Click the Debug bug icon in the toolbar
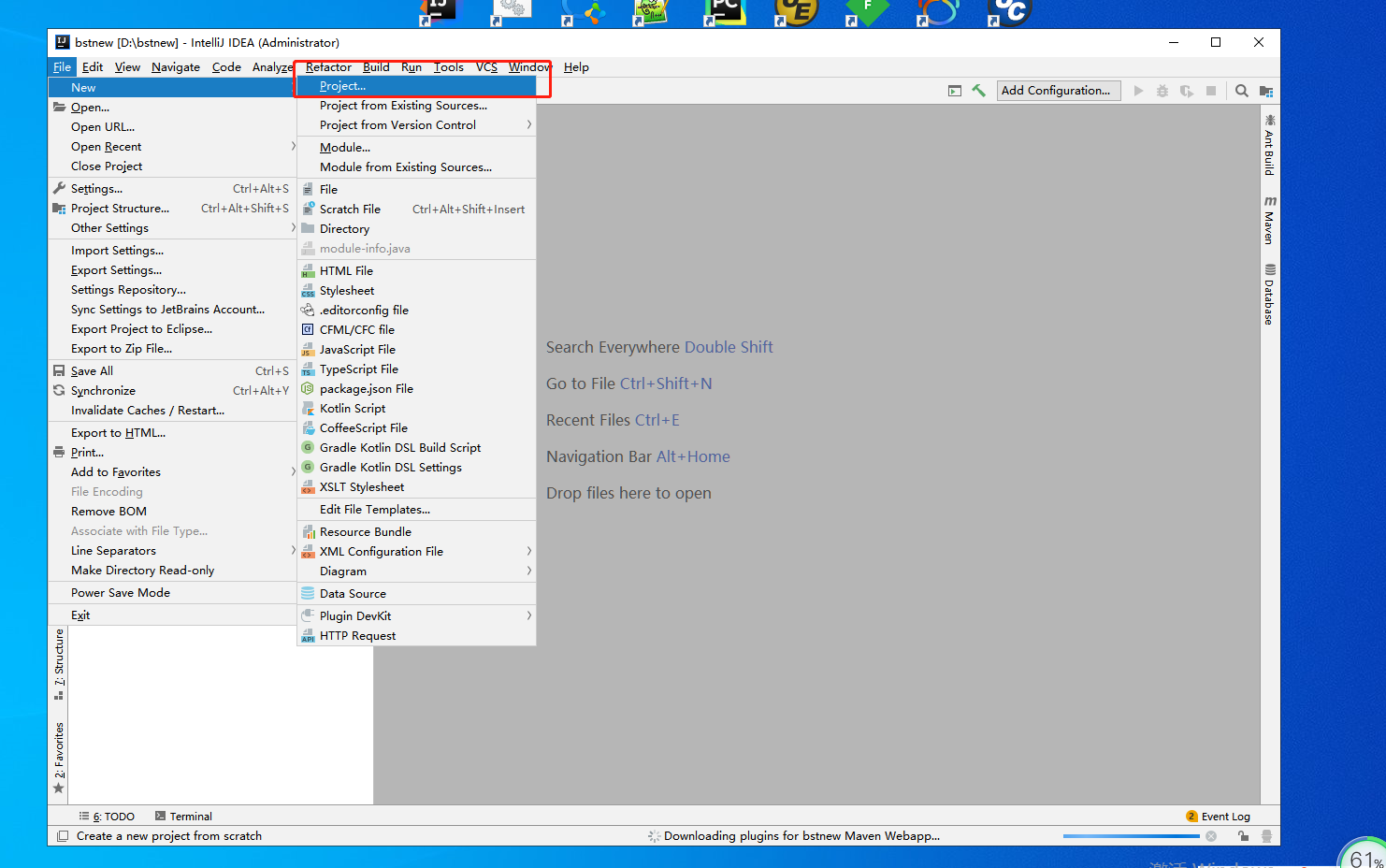The width and height of the screenshot is (1386, 868). point(1162,91)
